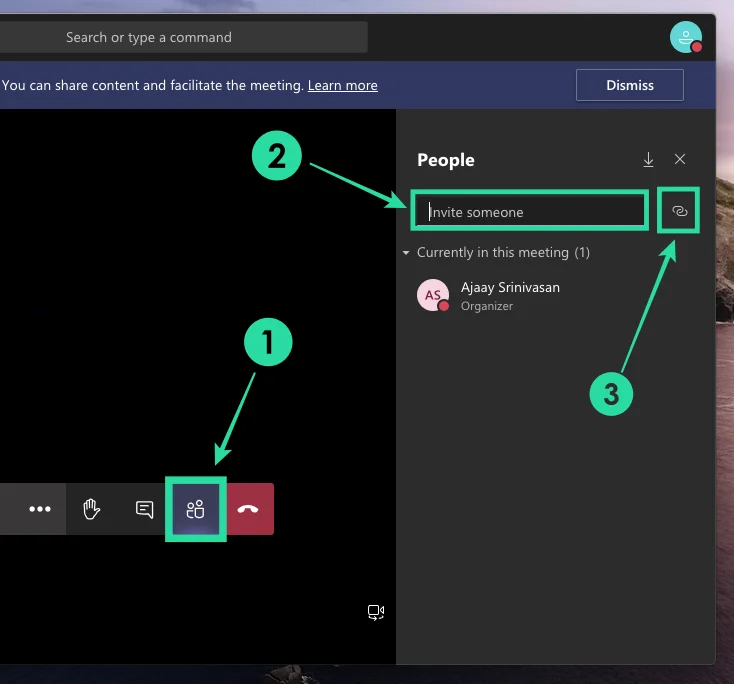Dismiss the meeting notification banner

pyautogui.click(x=630, y=85)
